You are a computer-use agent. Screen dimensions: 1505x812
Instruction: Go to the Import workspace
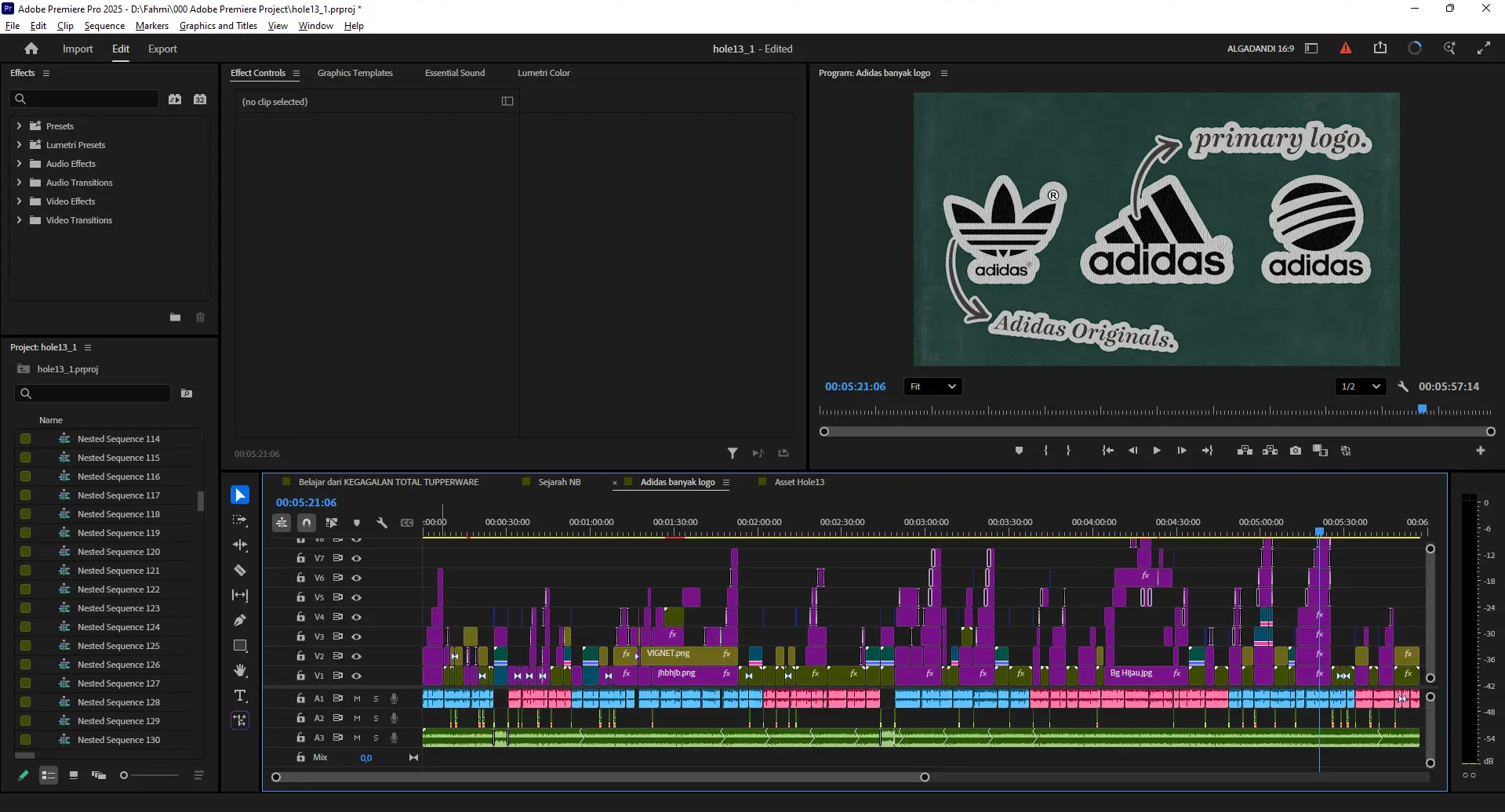pos(78,49)
